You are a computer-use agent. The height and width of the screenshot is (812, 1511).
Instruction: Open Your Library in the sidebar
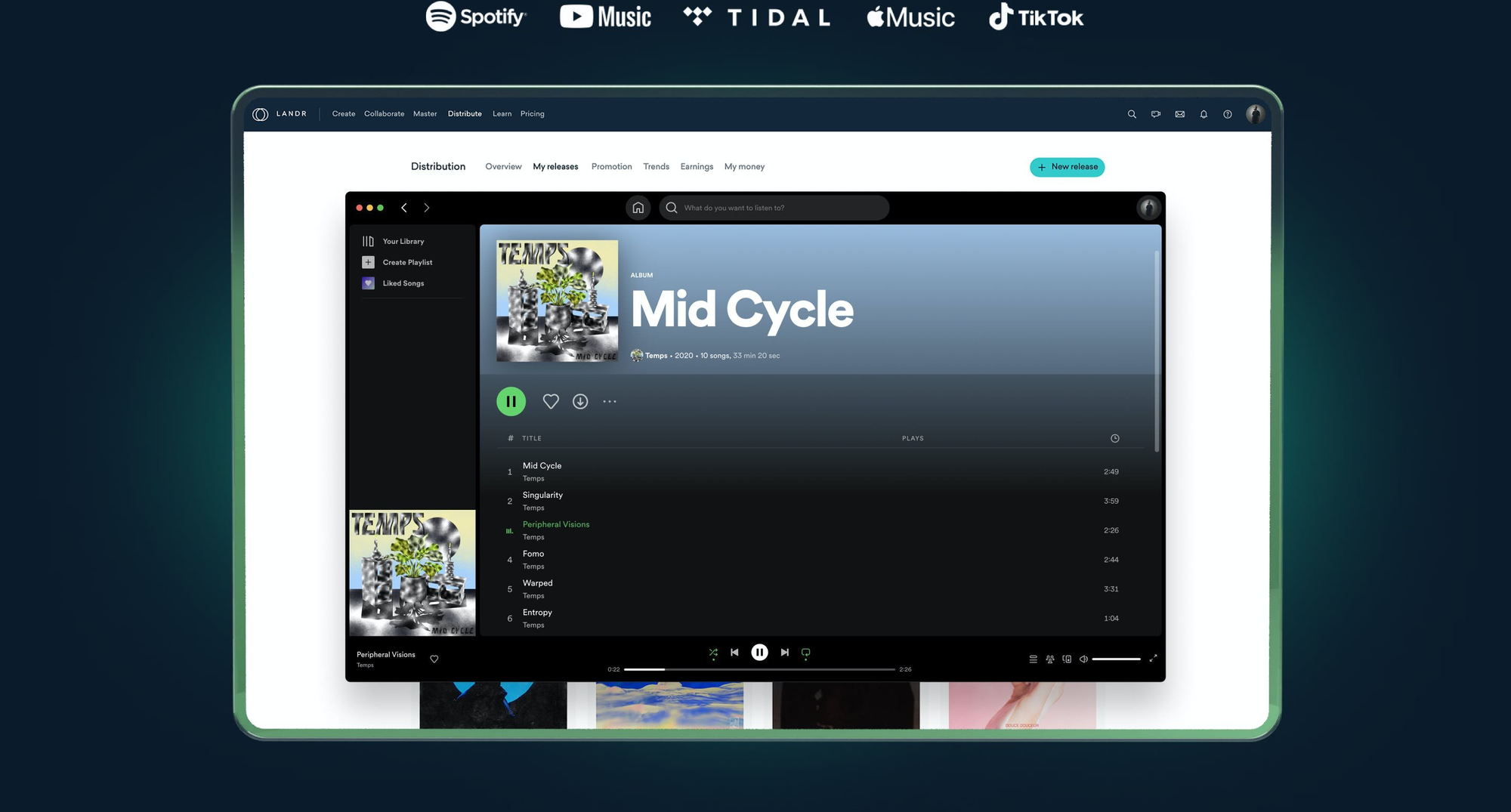tap(394, 242)
